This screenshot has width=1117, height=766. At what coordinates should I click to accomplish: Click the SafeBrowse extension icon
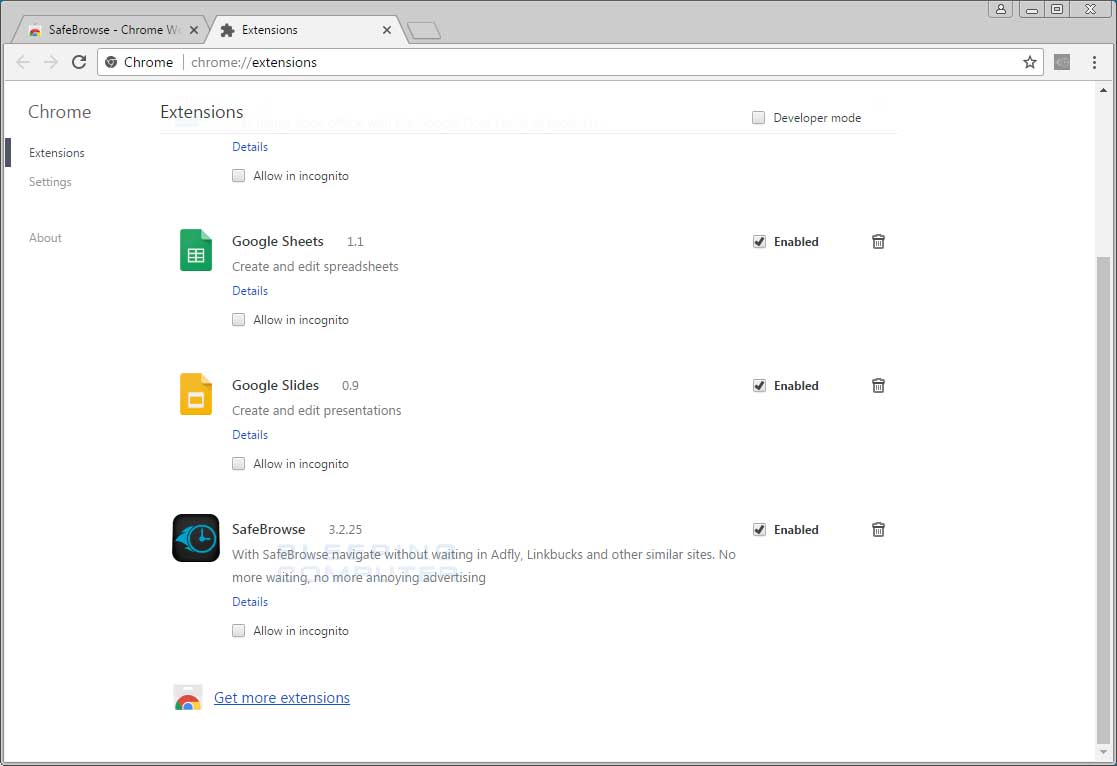coord(195,538)
